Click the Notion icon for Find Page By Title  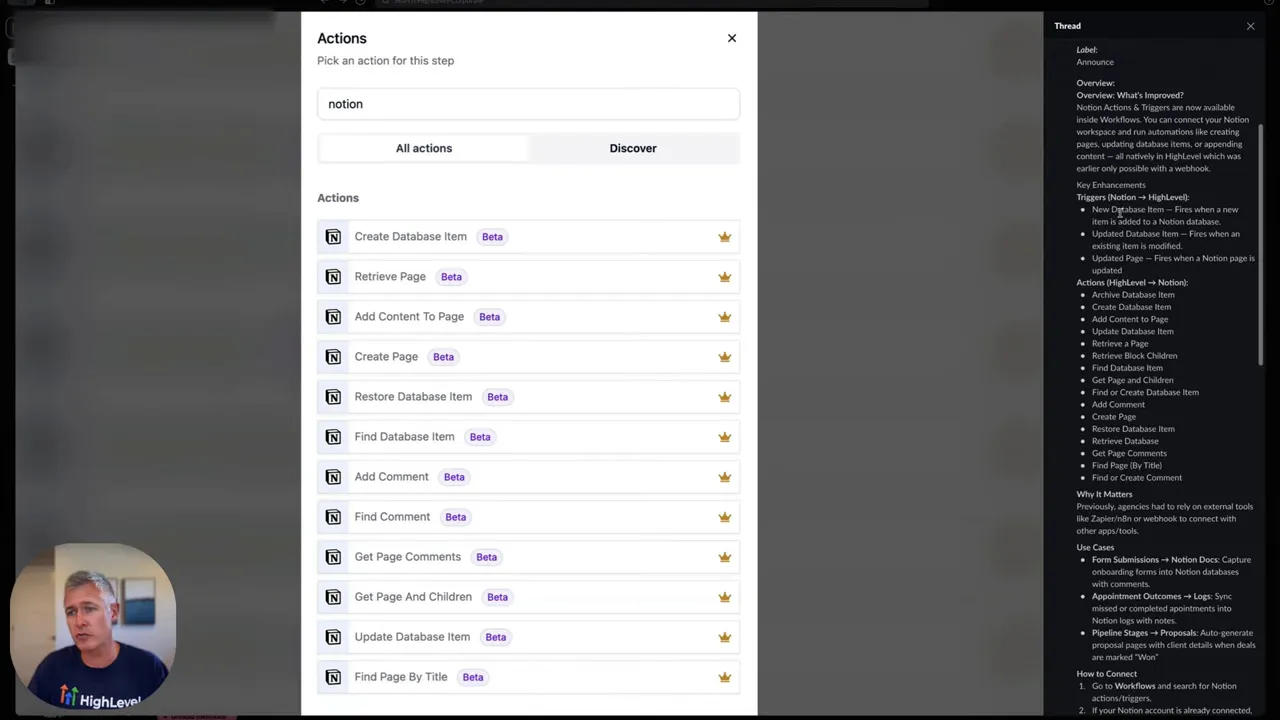(333, 676)
